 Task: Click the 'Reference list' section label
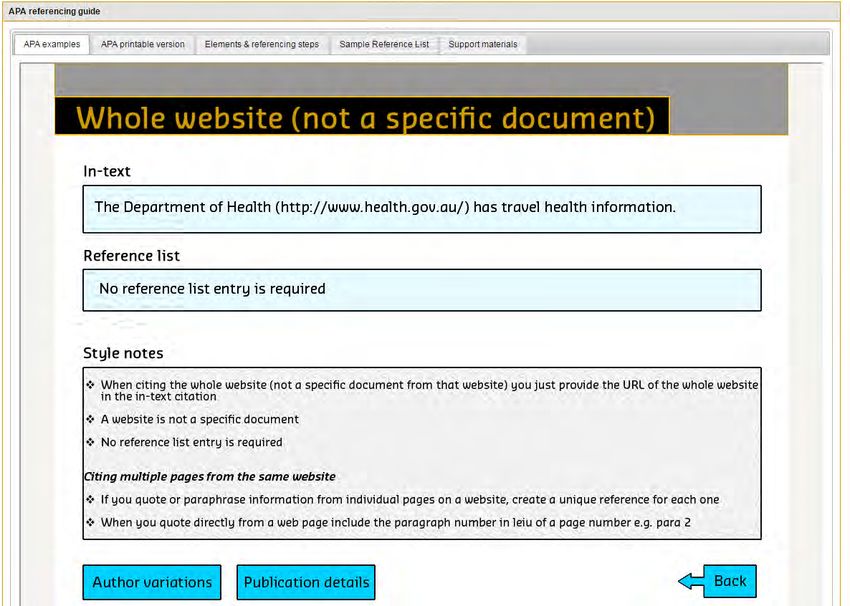(131, 256)
